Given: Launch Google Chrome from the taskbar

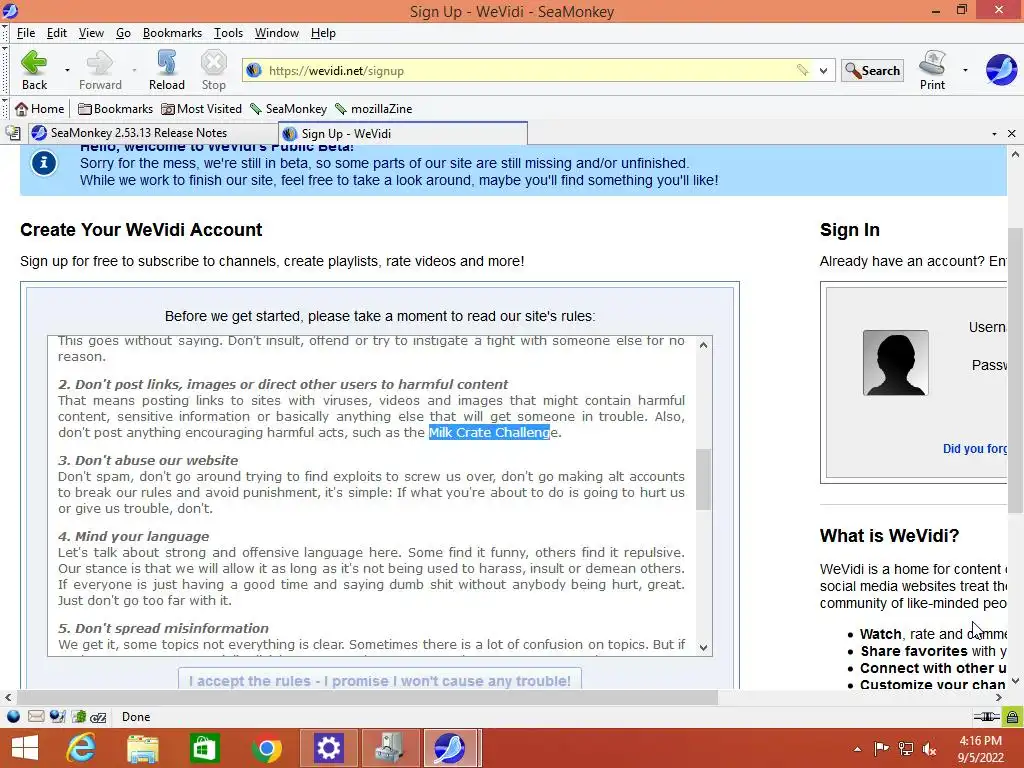Looking at the screenshot, I should click(266, 748).
